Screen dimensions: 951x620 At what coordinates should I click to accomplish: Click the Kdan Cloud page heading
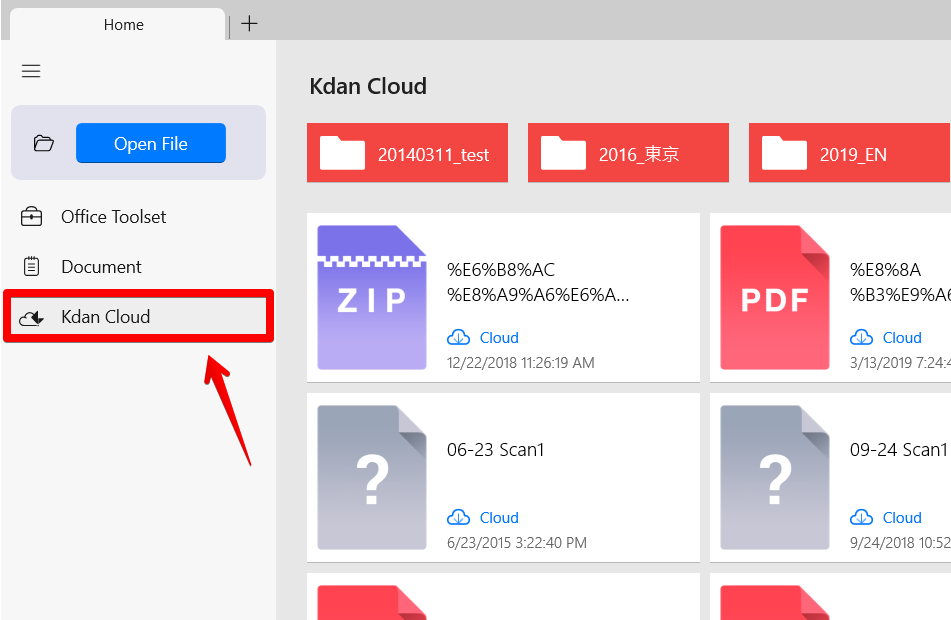coord(368,86)
